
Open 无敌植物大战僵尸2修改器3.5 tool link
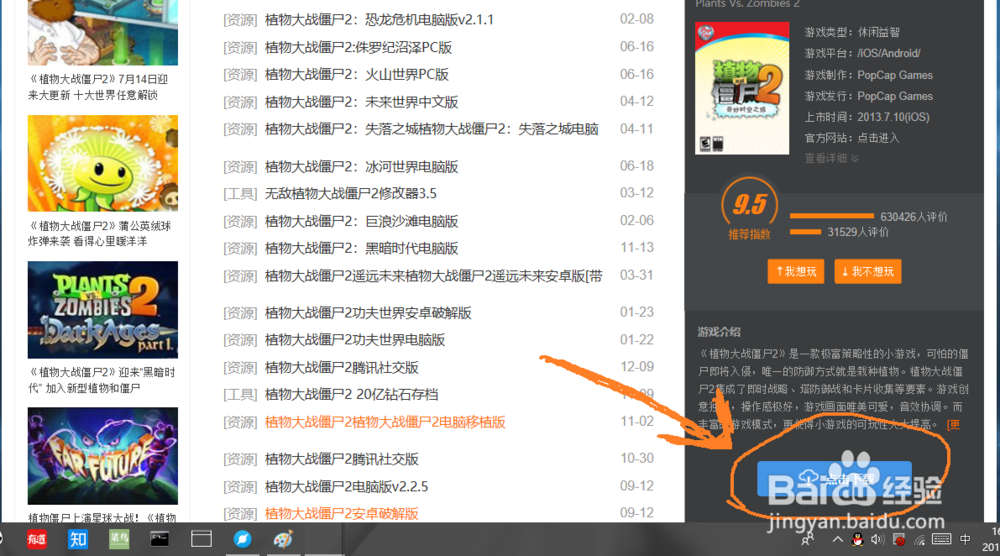pos(351,193)
